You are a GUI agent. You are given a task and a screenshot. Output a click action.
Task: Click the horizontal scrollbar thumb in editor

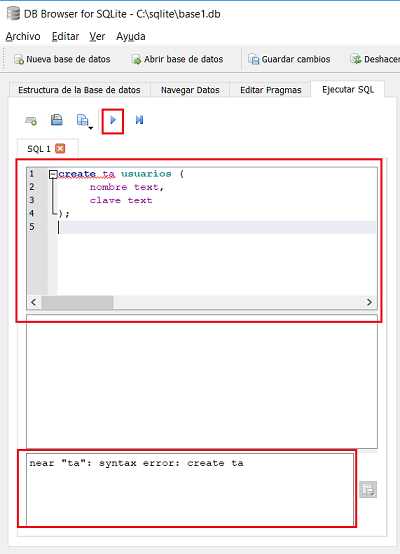click(x=77, y=302)
